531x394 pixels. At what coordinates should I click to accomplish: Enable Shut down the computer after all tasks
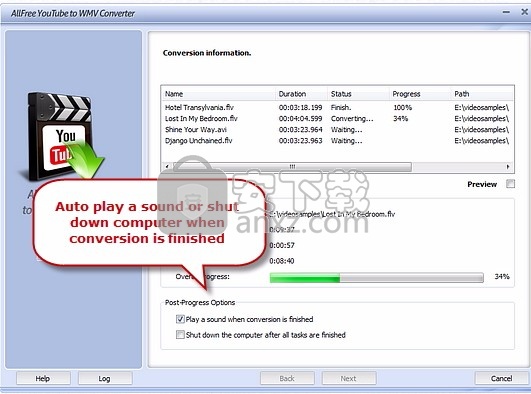[180, 335]
